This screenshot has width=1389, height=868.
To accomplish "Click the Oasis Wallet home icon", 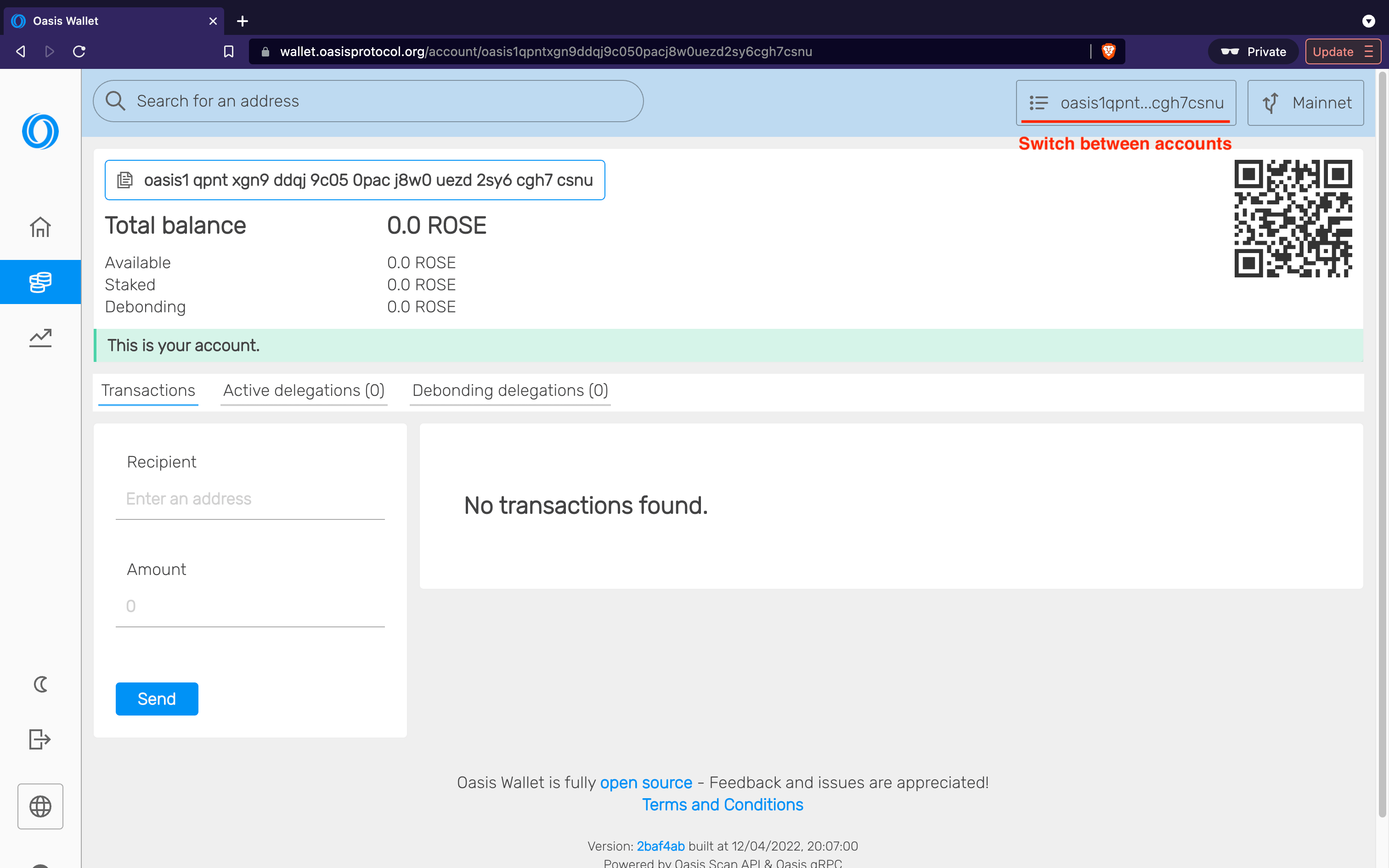I will [40, 226].
